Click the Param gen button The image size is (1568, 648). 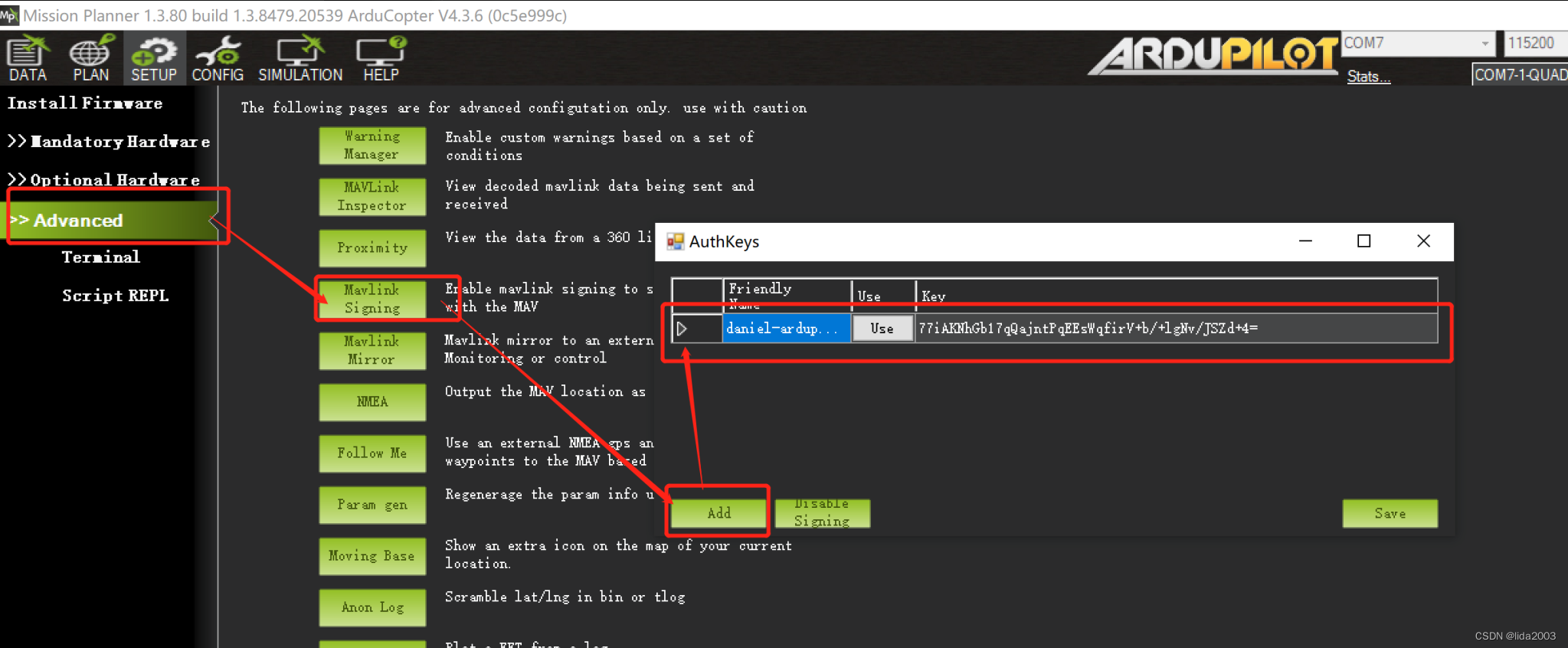372,505
